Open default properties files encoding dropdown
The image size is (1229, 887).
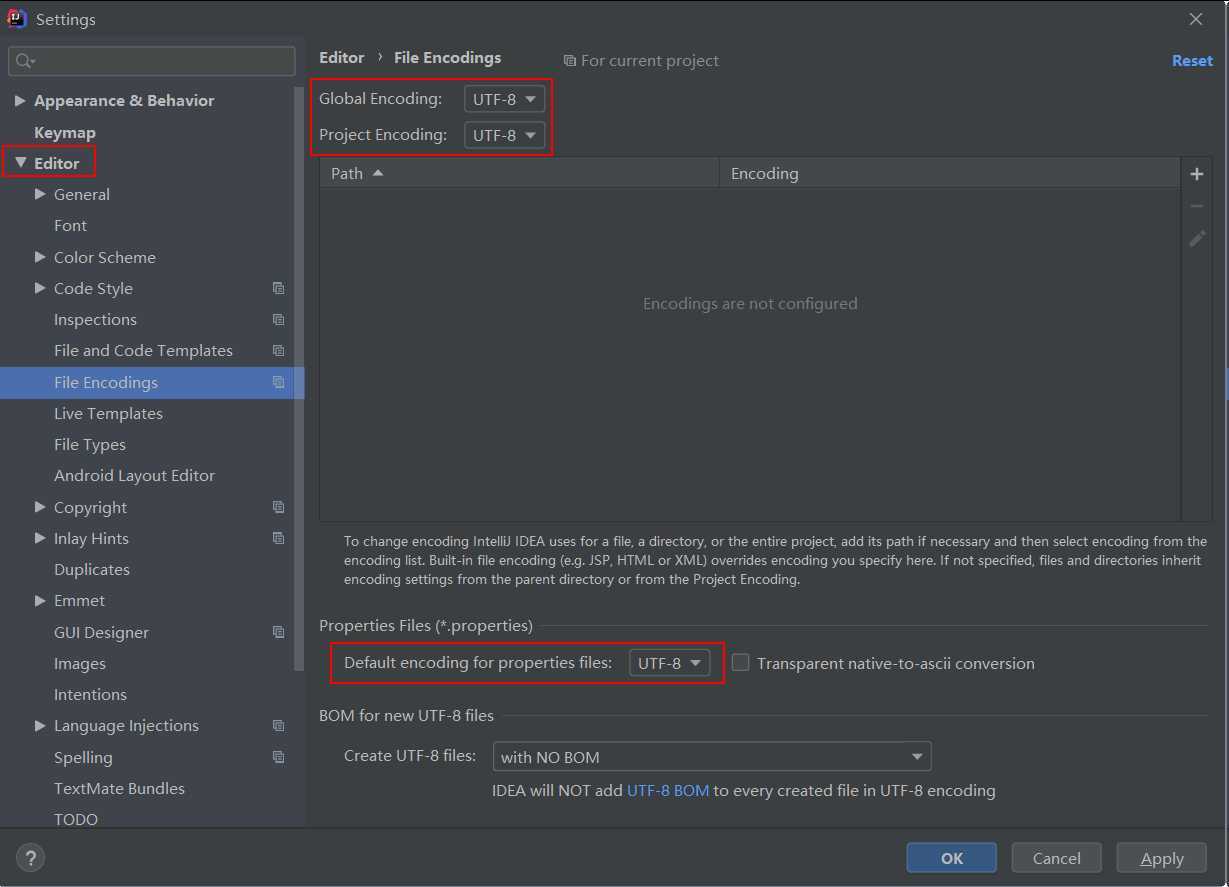669,663
